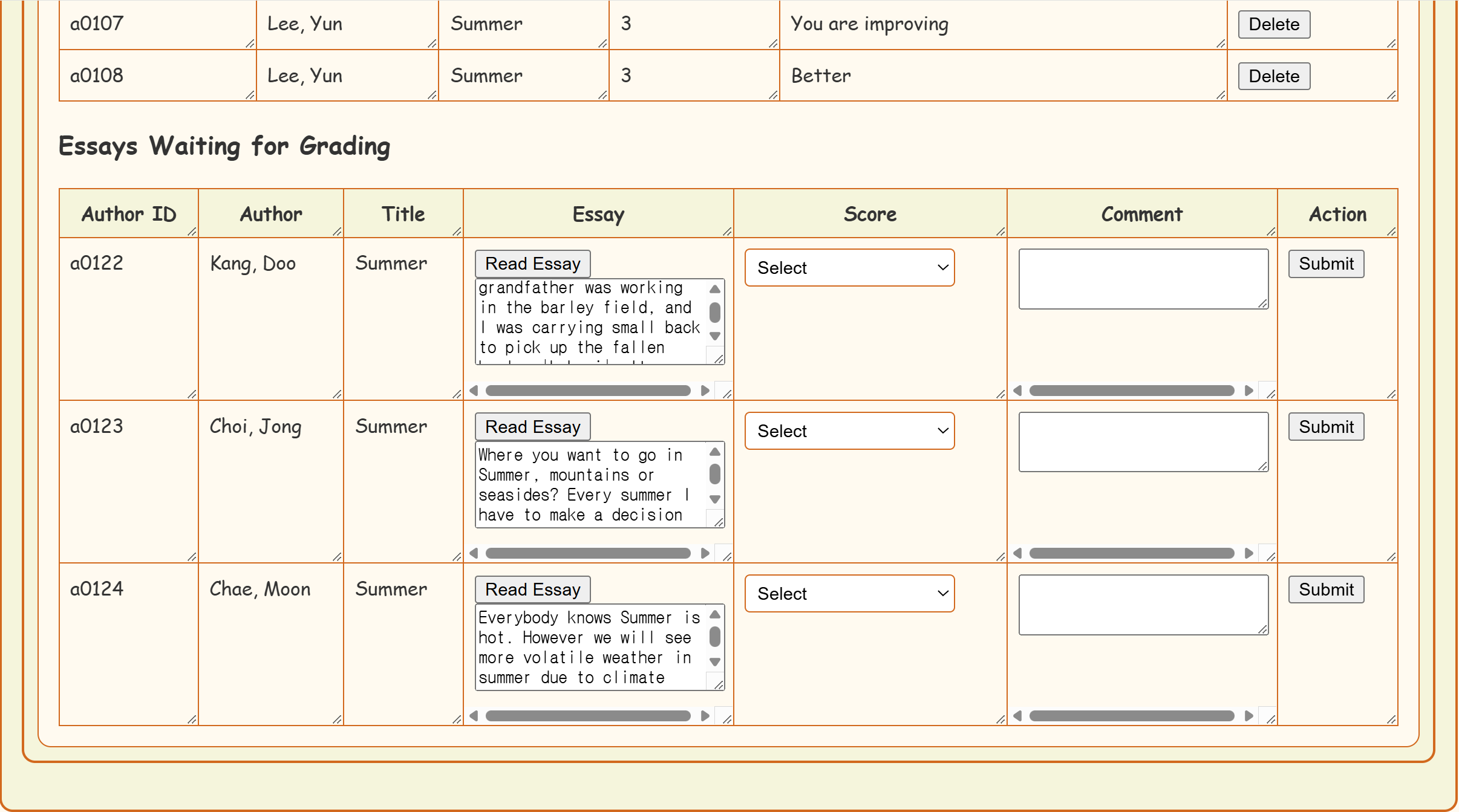Delete the a0107 graded entry
The height and width of the screenshot is (812, 1459).
tap(1273, 24)
